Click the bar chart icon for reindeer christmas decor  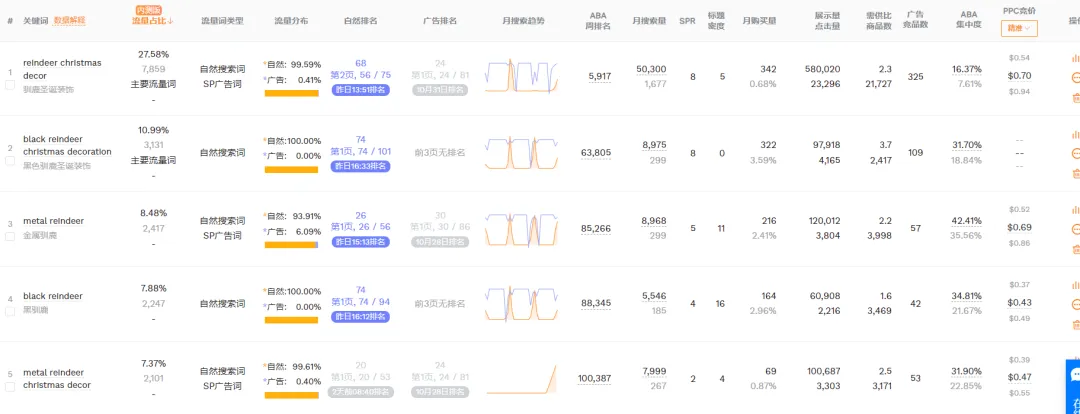(1076, 58)
